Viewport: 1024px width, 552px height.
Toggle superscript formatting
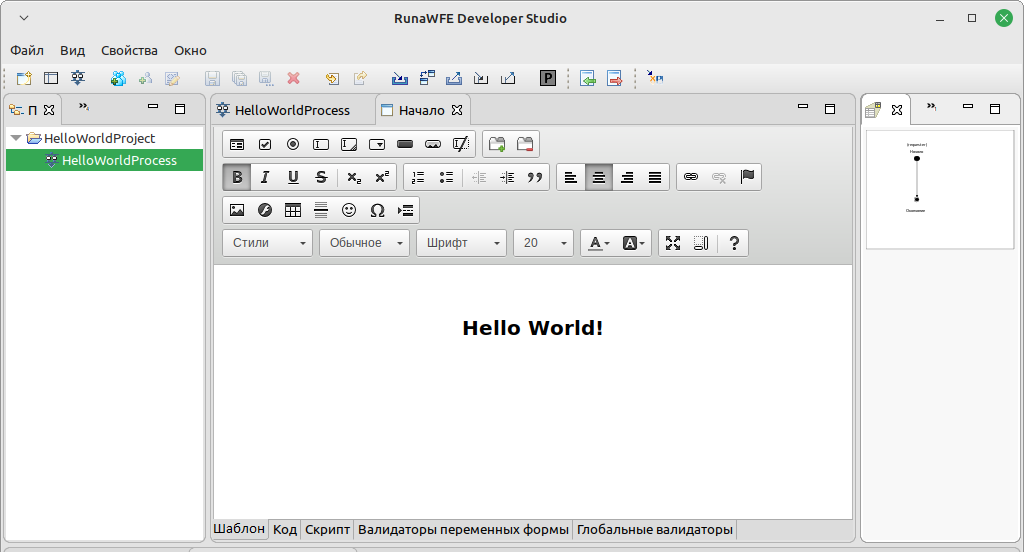click(382, 177)
